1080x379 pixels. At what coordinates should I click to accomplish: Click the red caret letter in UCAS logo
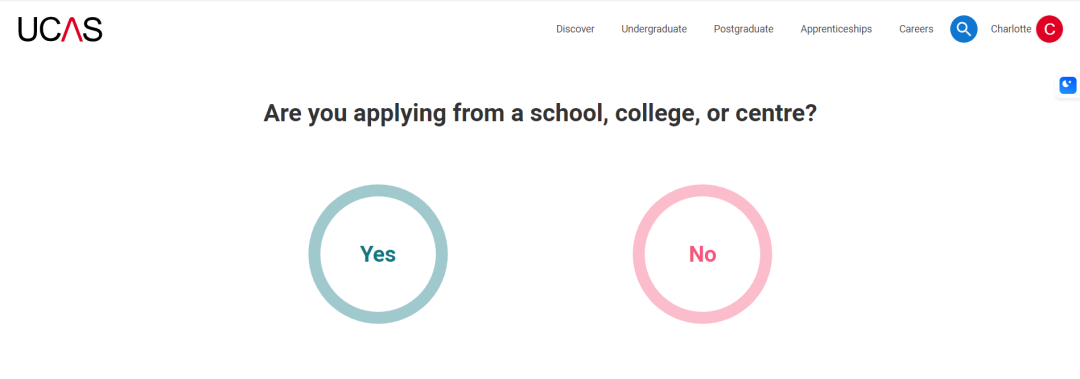coord(72,29)
